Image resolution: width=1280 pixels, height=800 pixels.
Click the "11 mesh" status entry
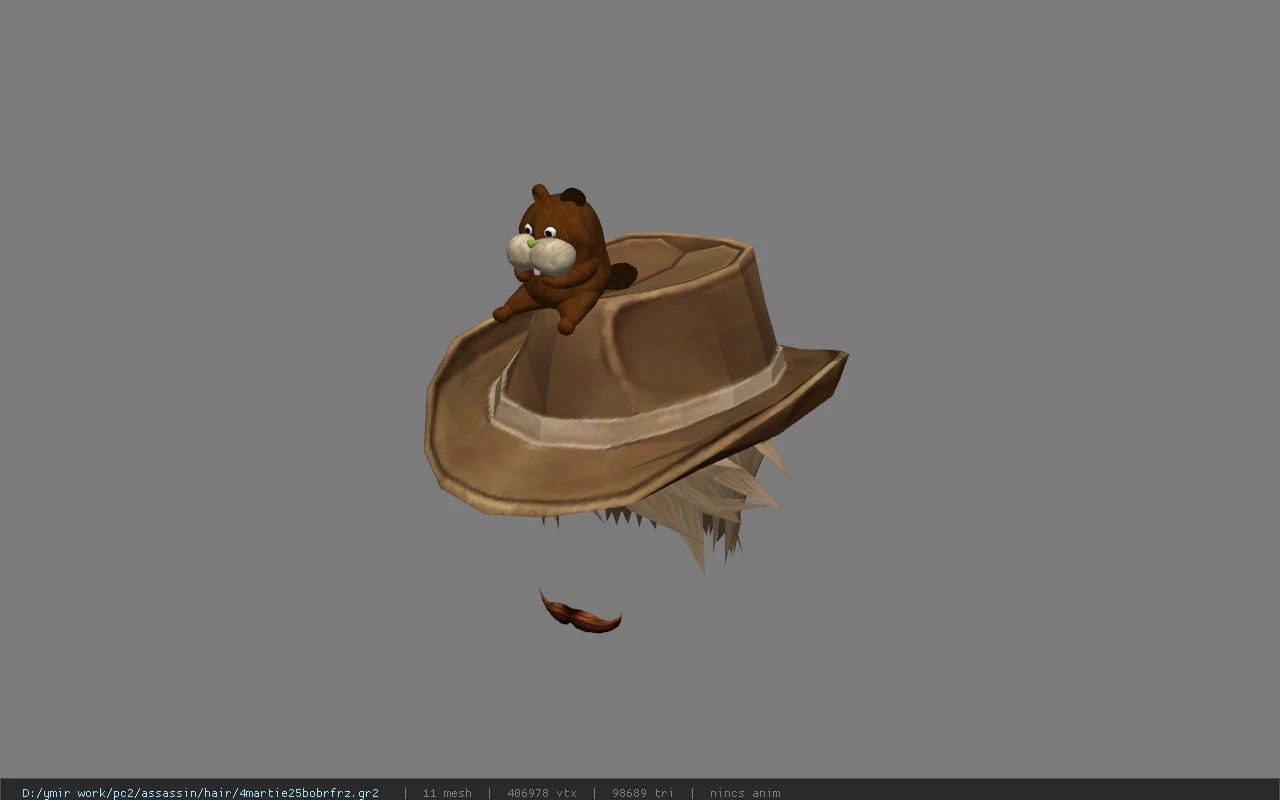point(447,793)
